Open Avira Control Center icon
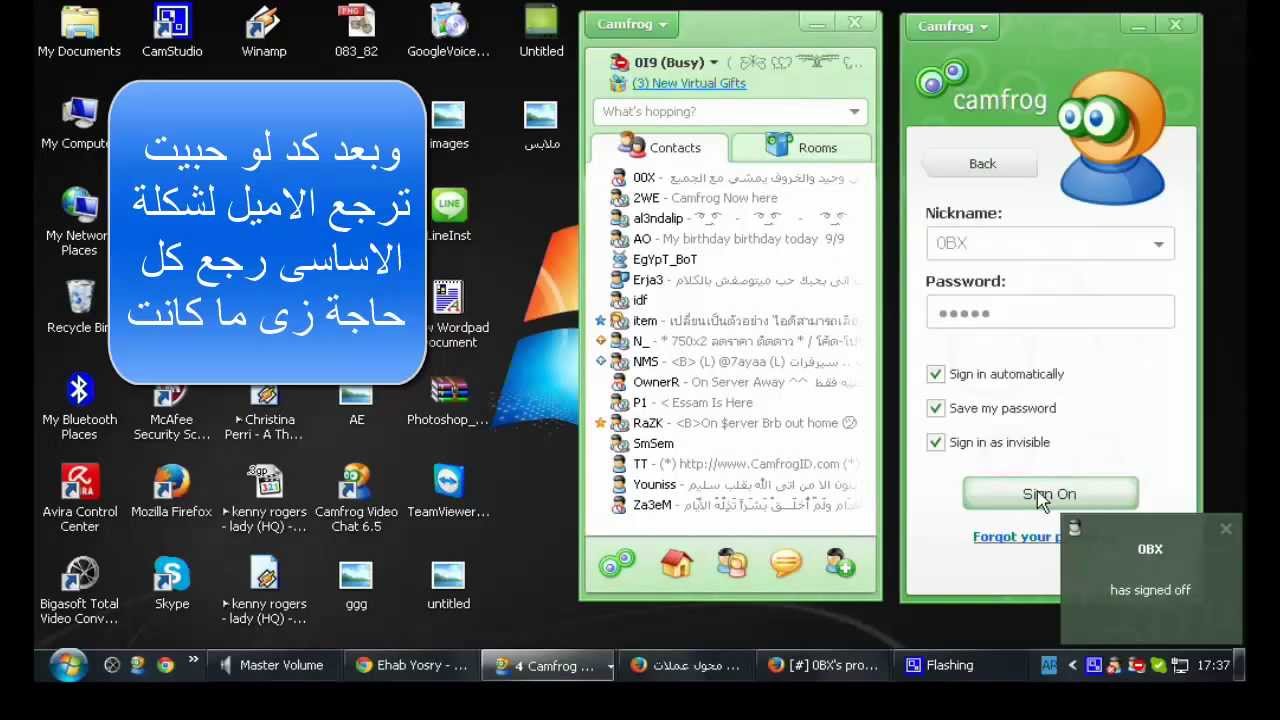Screen dimensions: 1280x720 point(79,498)
